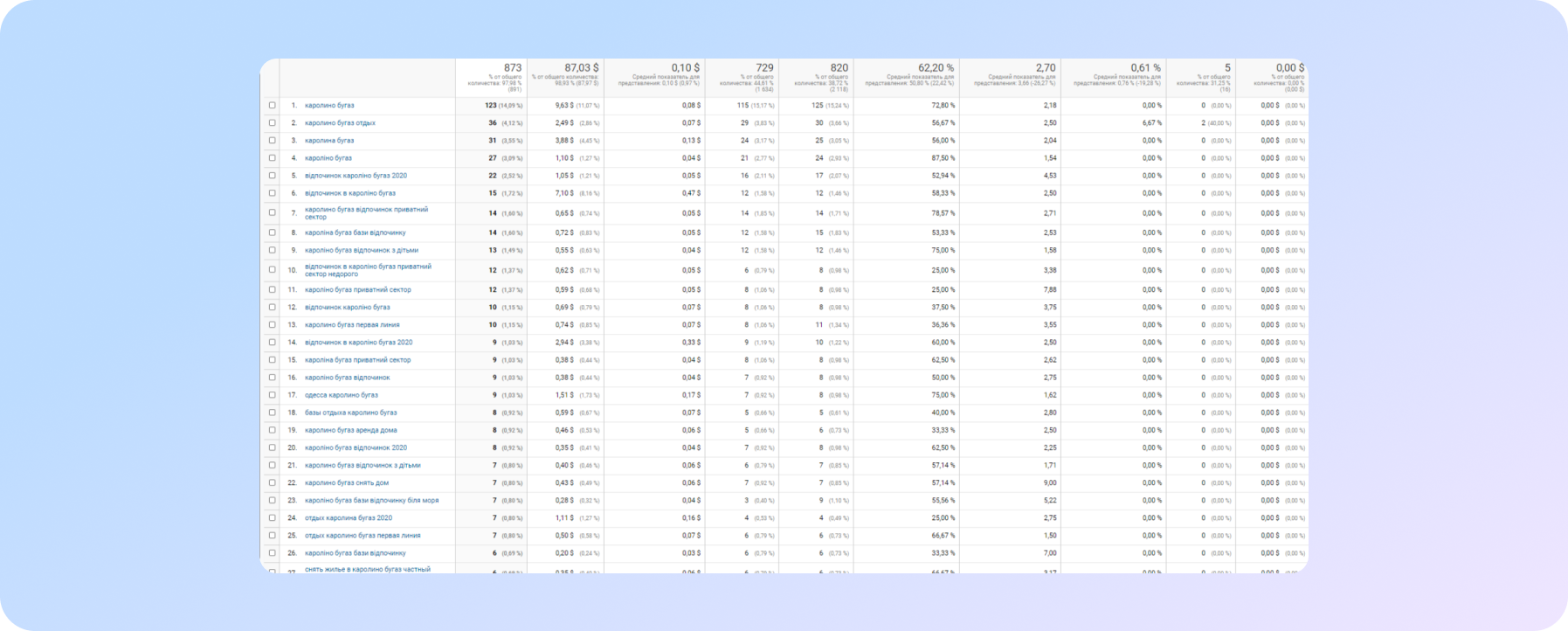
Task: Tick the checkbox for row 1 каролино бугаз
Action: pos(272,106)
